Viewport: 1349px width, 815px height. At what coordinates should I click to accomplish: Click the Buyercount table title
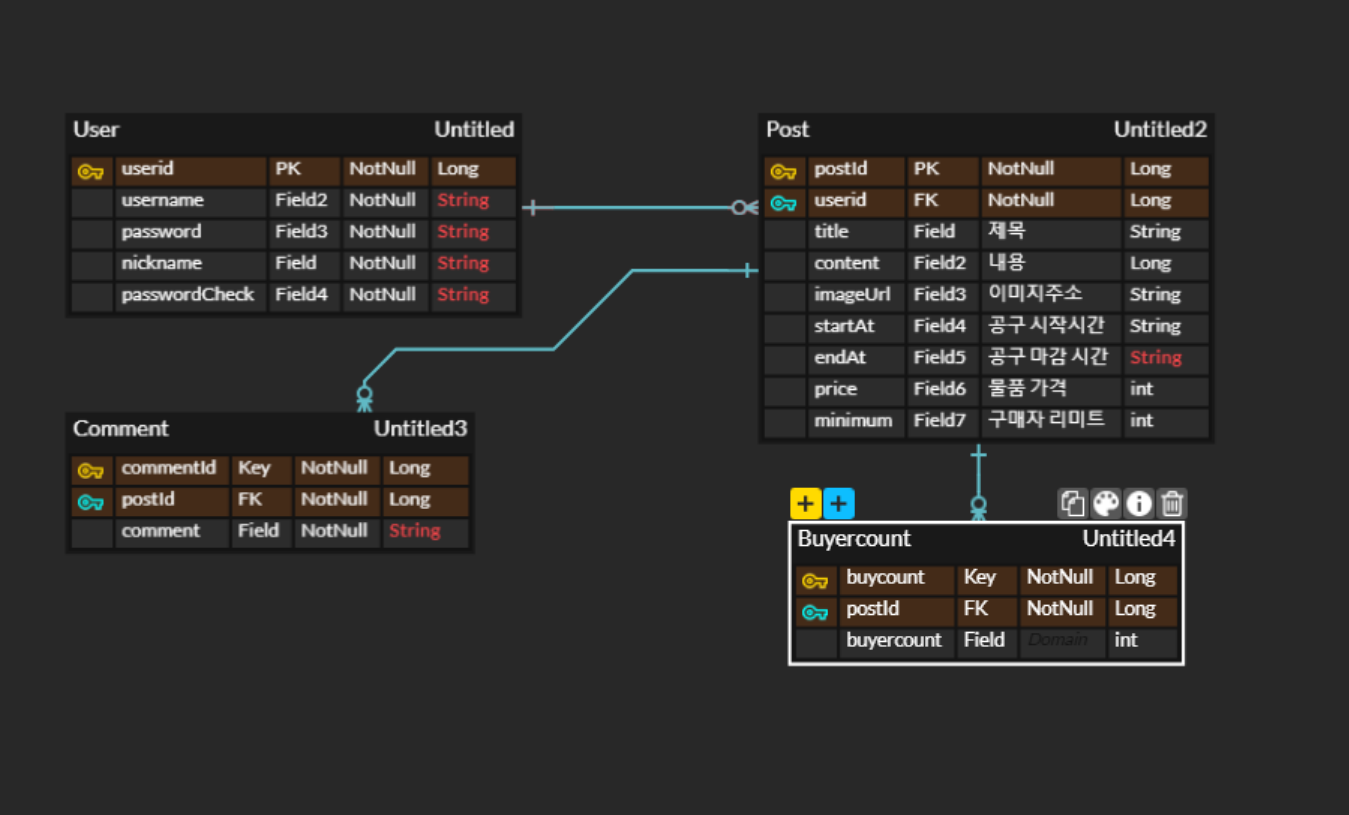click(853, 539)
